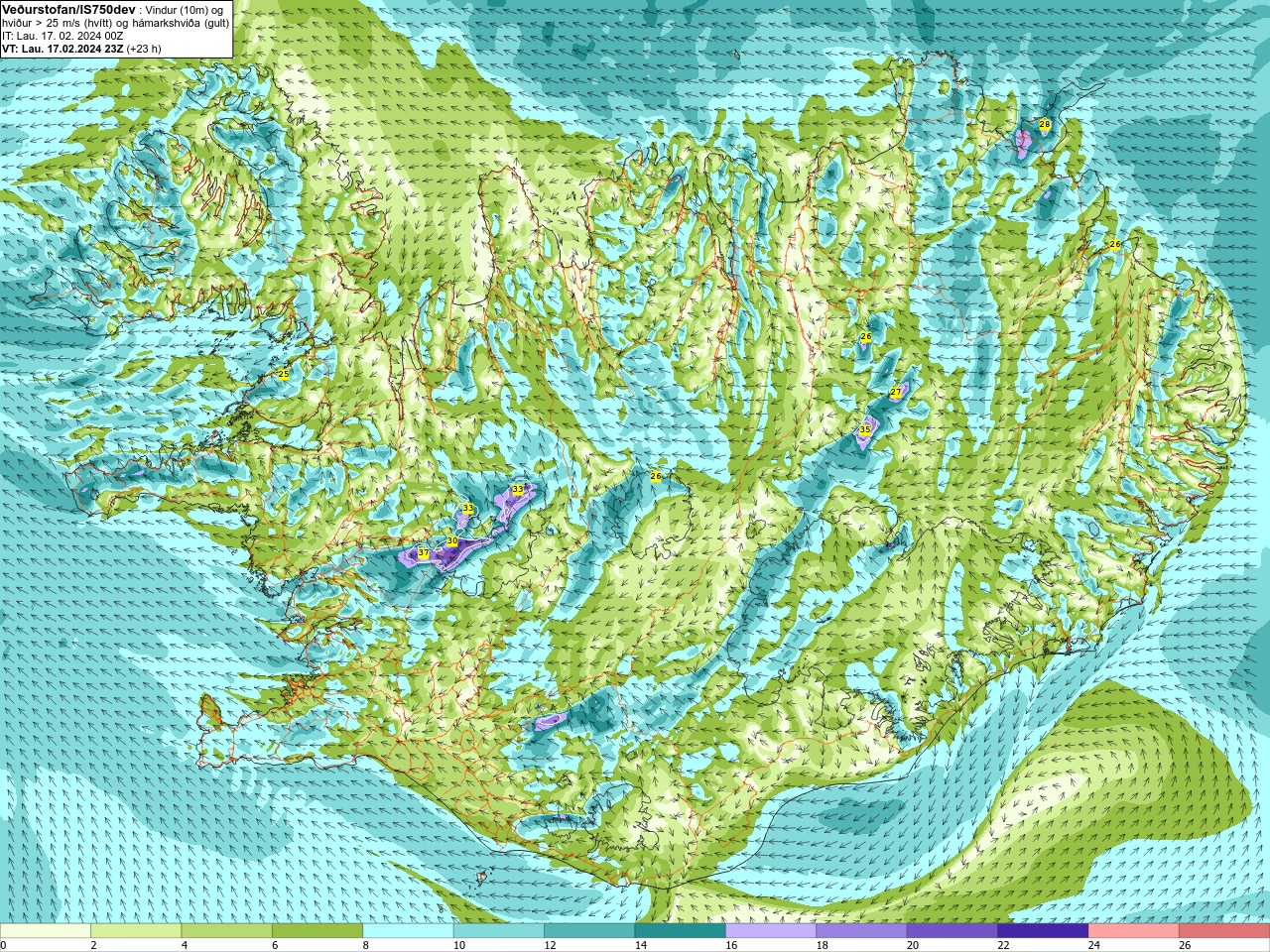Viewport: 1270px width, 952px height.
Task: Click the legend scale tick label "14"
Action: 640,945
